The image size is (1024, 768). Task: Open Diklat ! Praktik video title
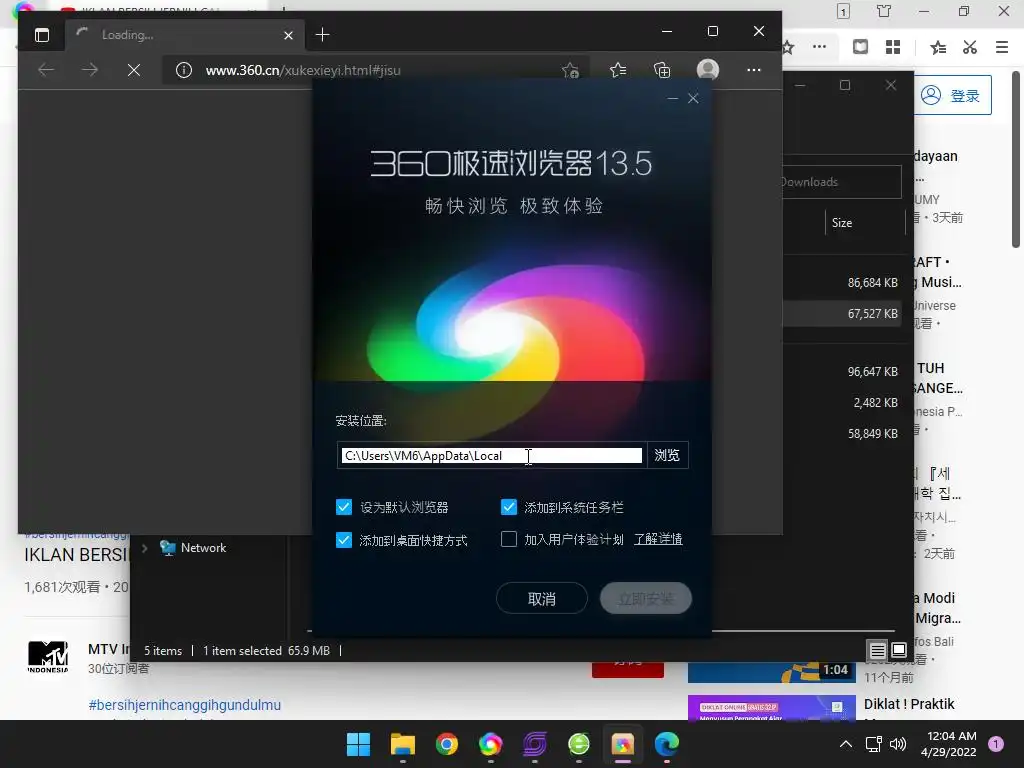[908, 704]
